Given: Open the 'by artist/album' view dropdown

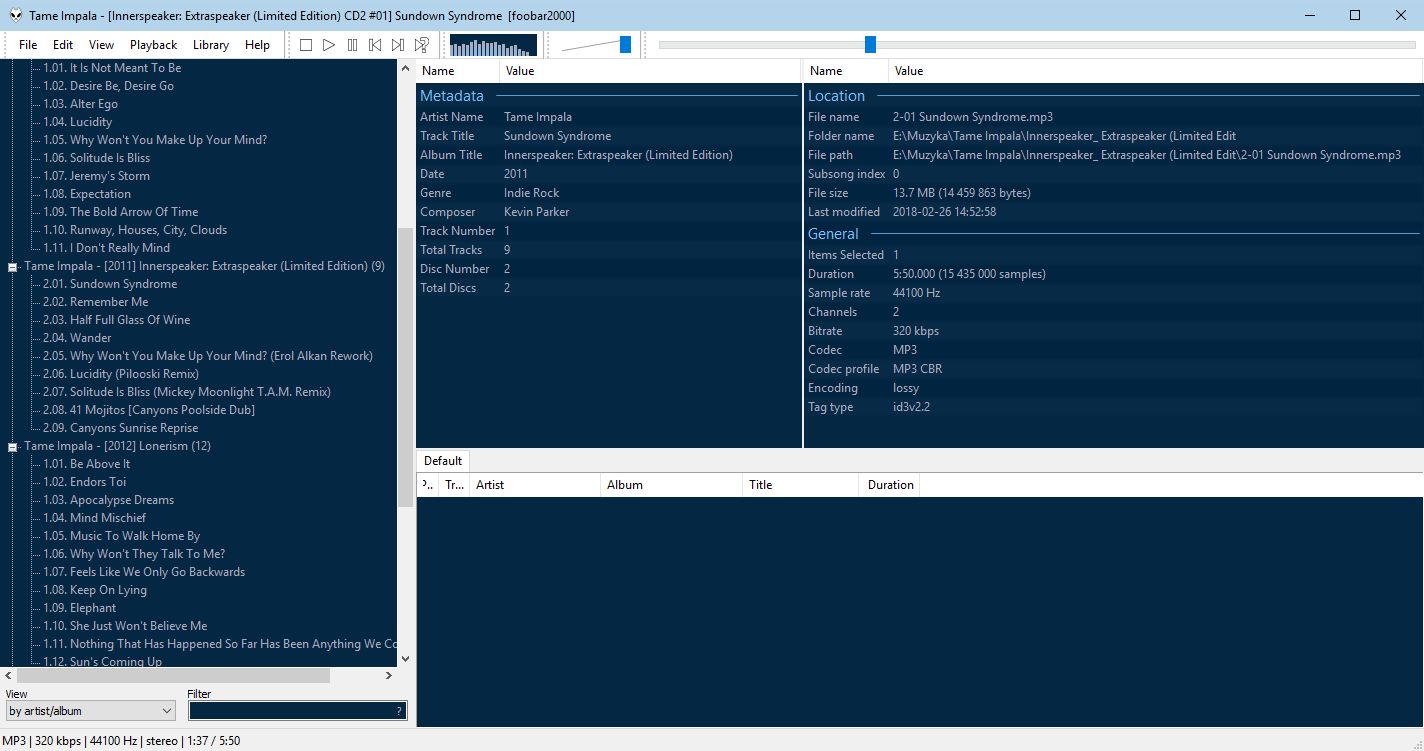Looking at the screenshot, I should pos(90,711).
